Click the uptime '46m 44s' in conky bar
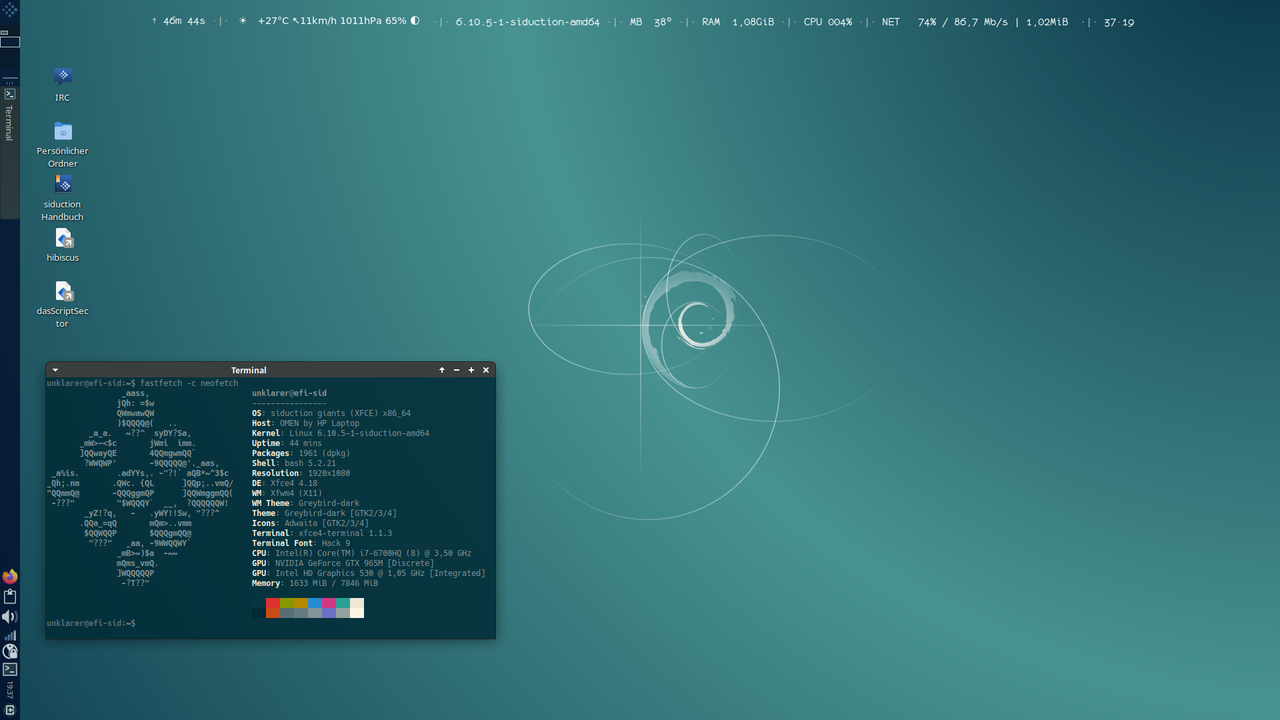Viewport: 1280px width, 720px height. click(184, 21)
